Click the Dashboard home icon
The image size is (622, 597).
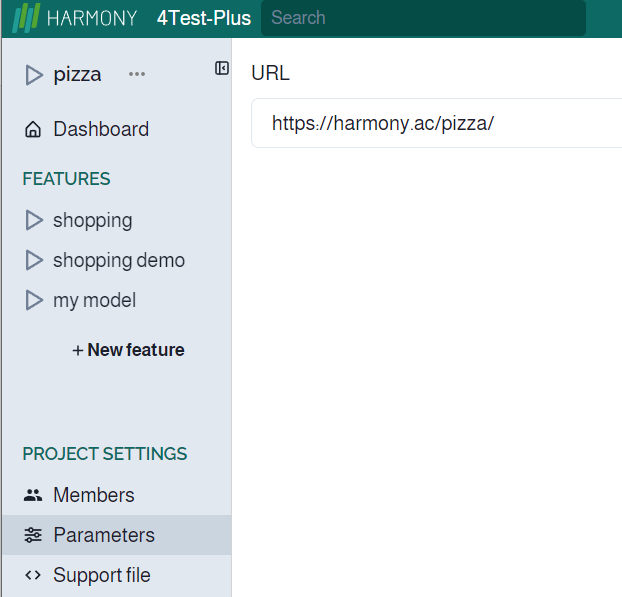pos(33,130)
